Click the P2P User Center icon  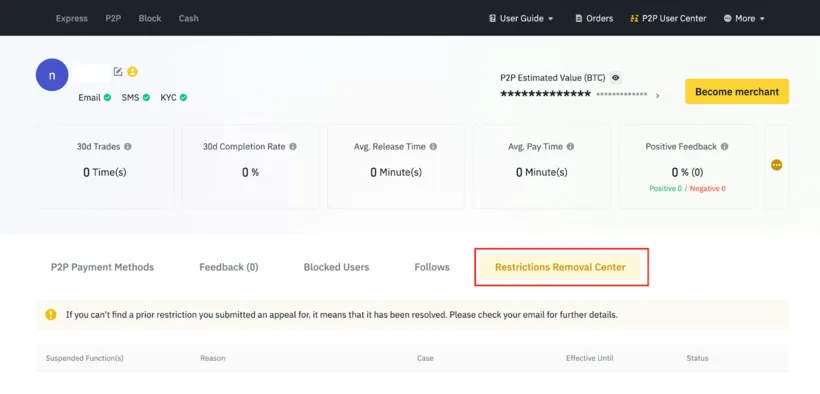click(x=634, y=18)
